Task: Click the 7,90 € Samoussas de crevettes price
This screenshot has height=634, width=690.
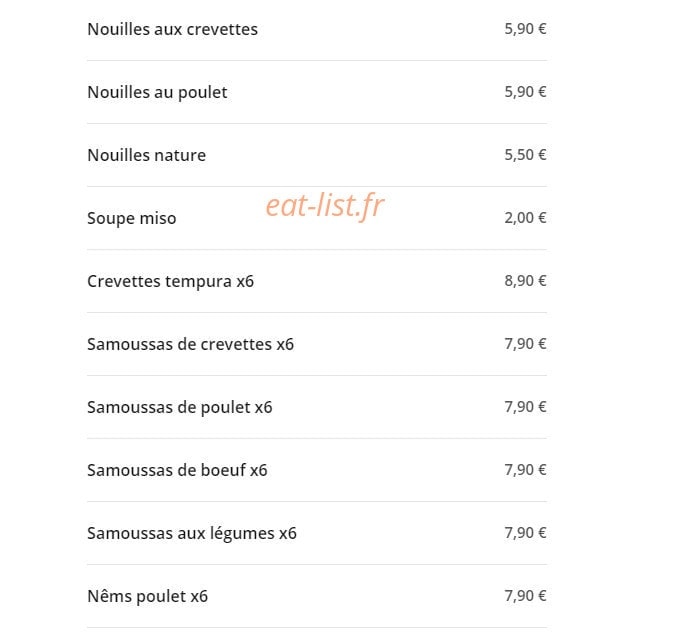Action: [x=525, y=344]
